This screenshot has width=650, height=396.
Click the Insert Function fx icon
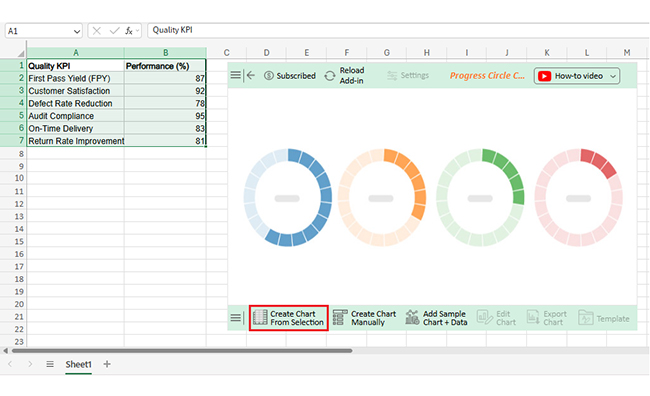(x=129, y=31)
